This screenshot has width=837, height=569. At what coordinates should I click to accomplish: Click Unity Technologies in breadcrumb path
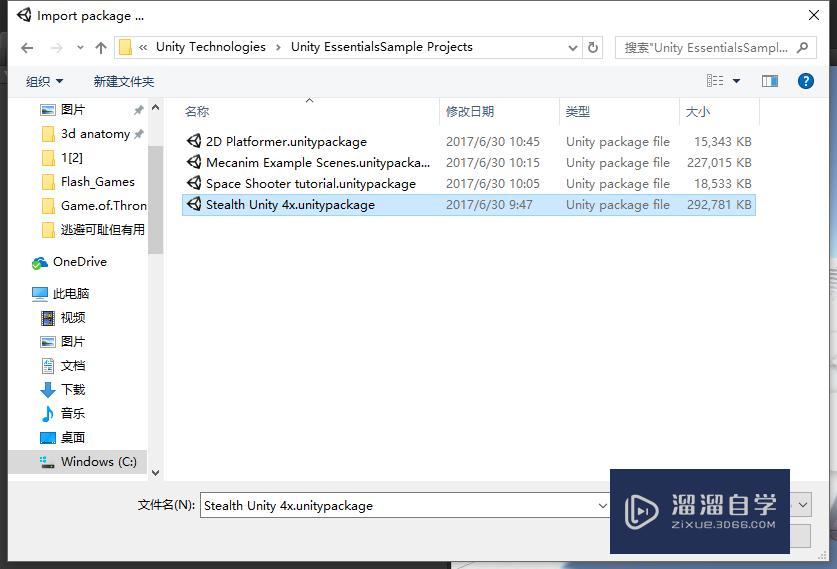point(210,47)
